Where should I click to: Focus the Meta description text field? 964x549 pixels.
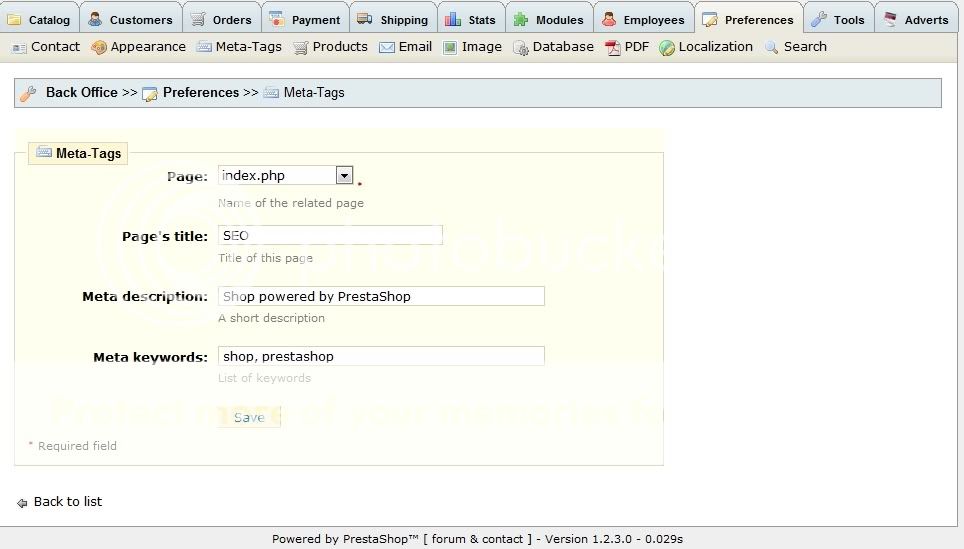(x=381, y=297)
